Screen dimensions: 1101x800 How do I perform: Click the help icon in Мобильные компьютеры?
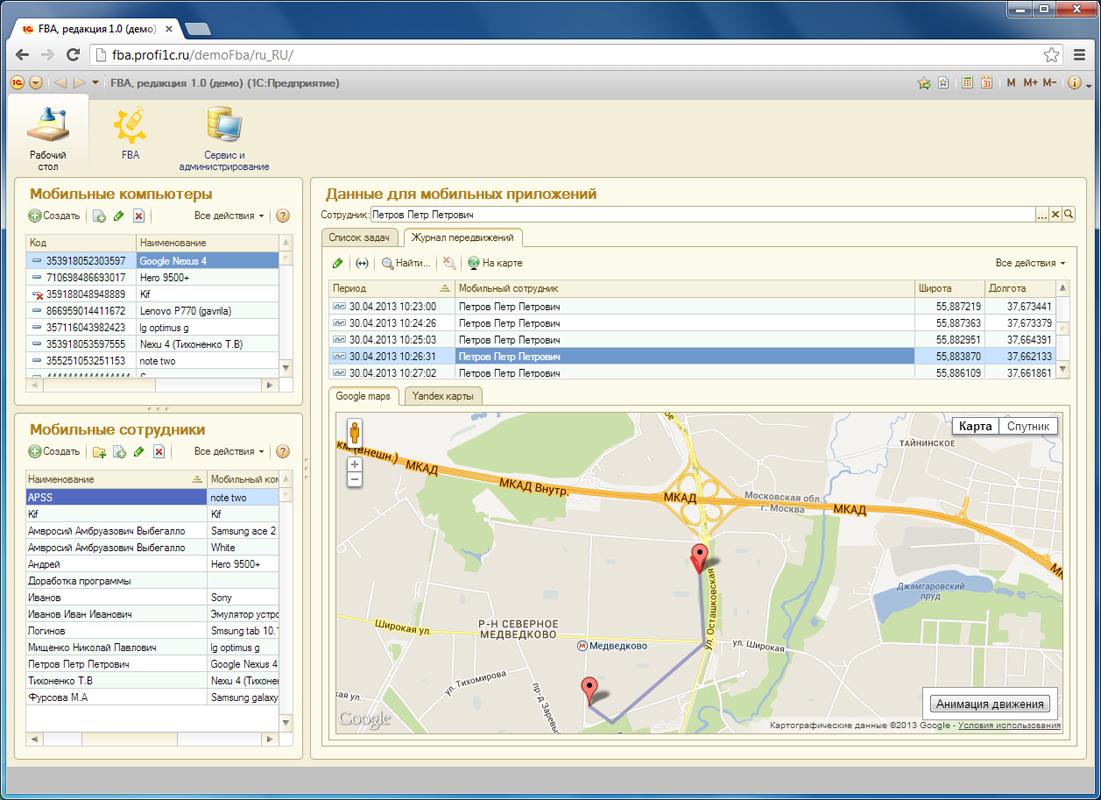[283, 216]
